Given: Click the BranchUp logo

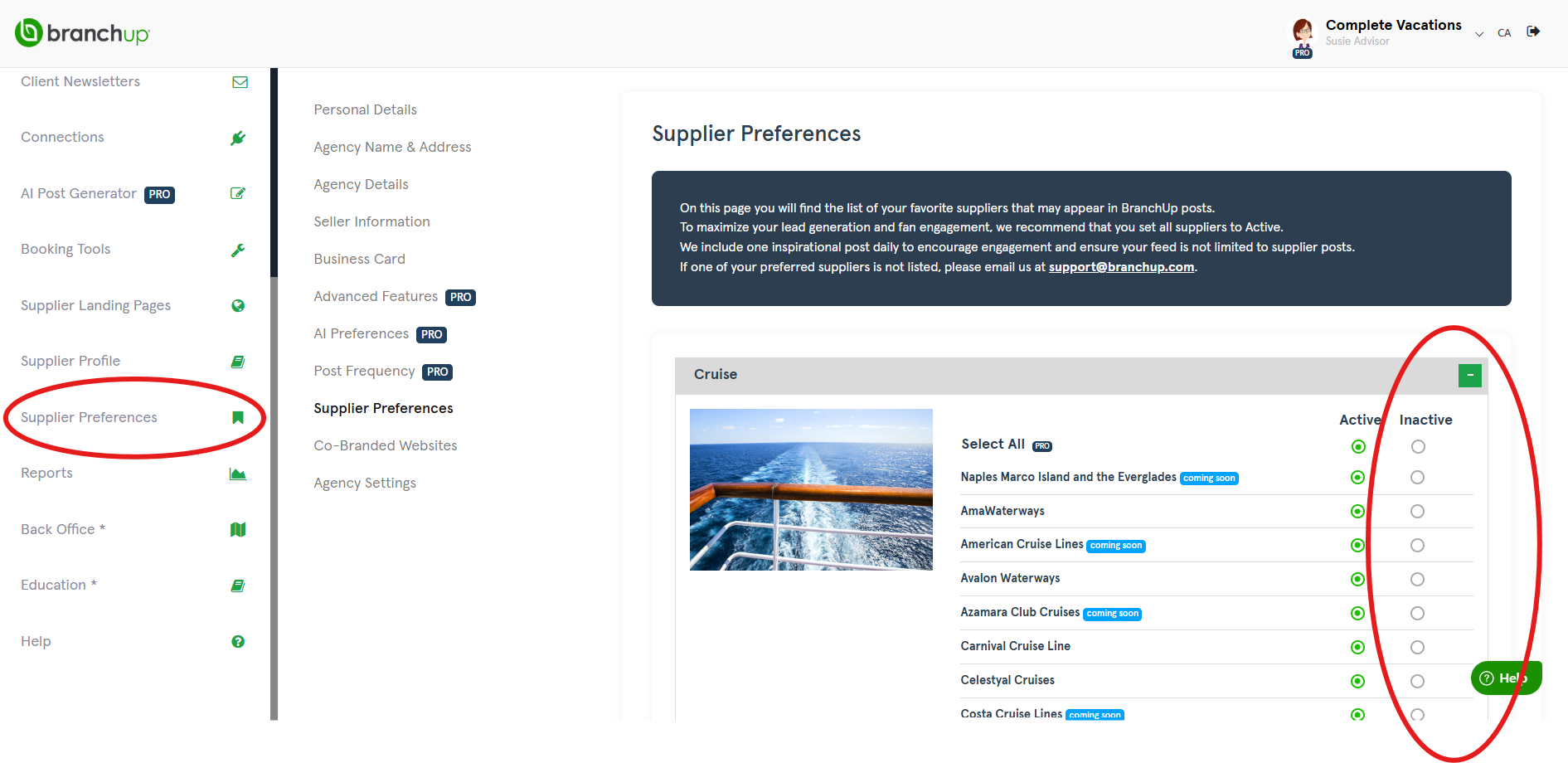Looking at the screenshot, I should [x=82, y=33].
